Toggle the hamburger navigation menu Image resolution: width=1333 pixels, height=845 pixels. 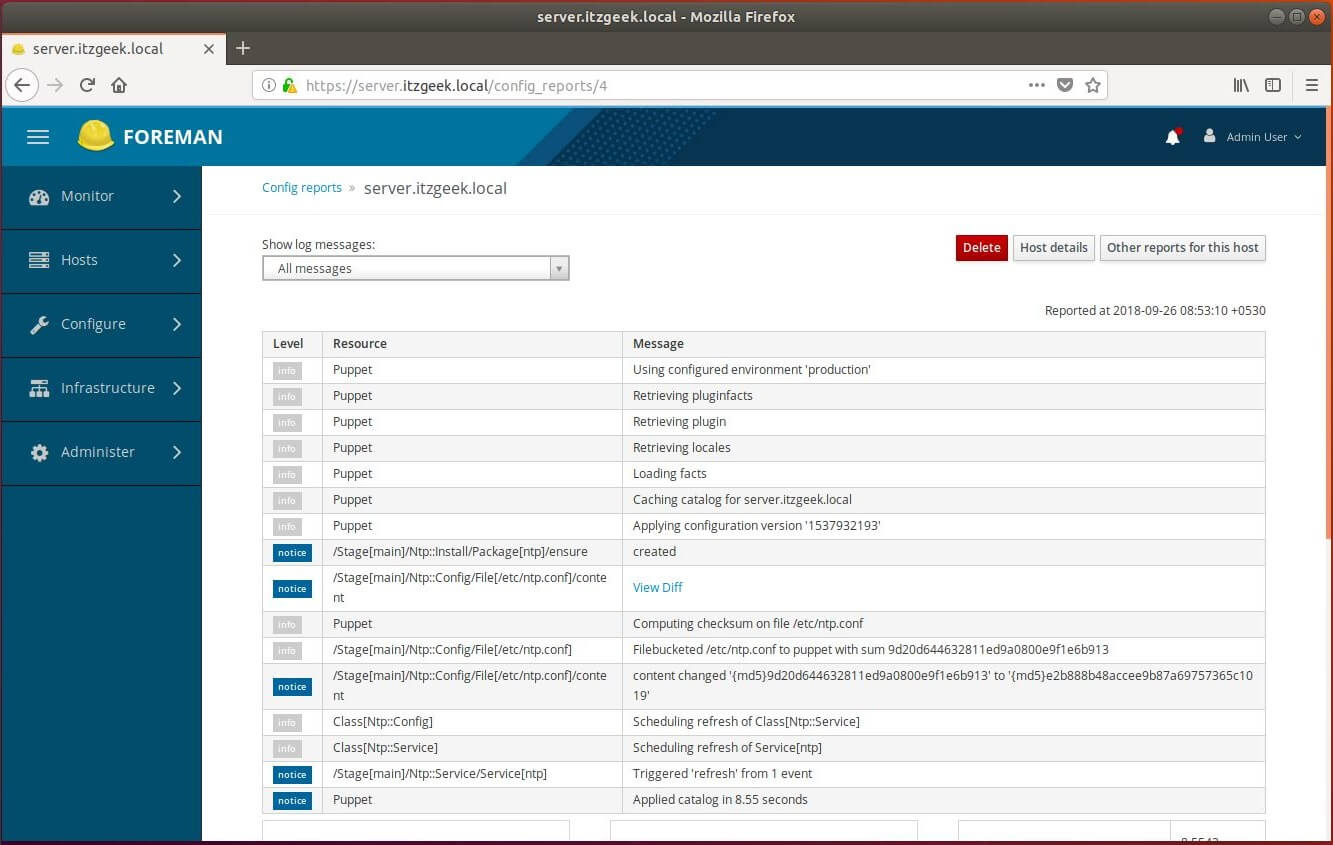38,137
